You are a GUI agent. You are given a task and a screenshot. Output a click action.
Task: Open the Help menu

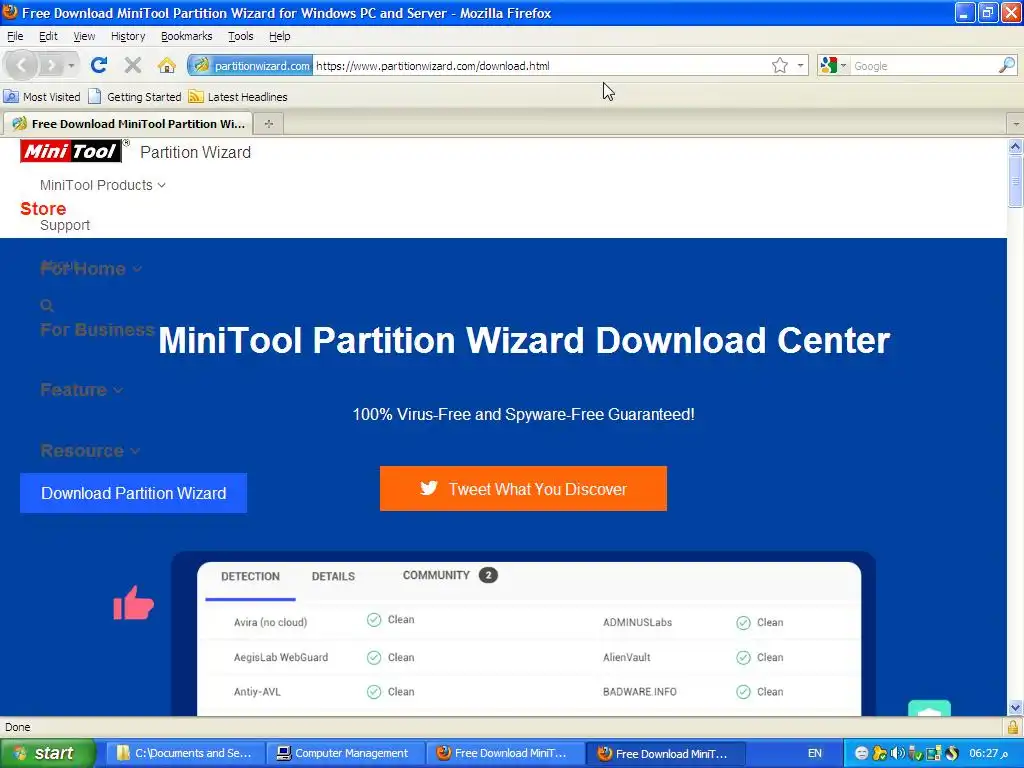click(x=280, y=36)
